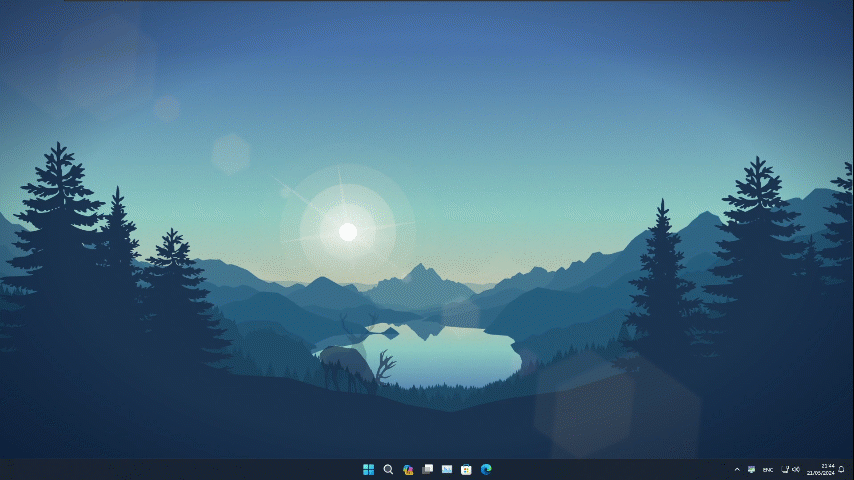Open clock and date flyout
The image size is (854, 480).
pos(821,469)
